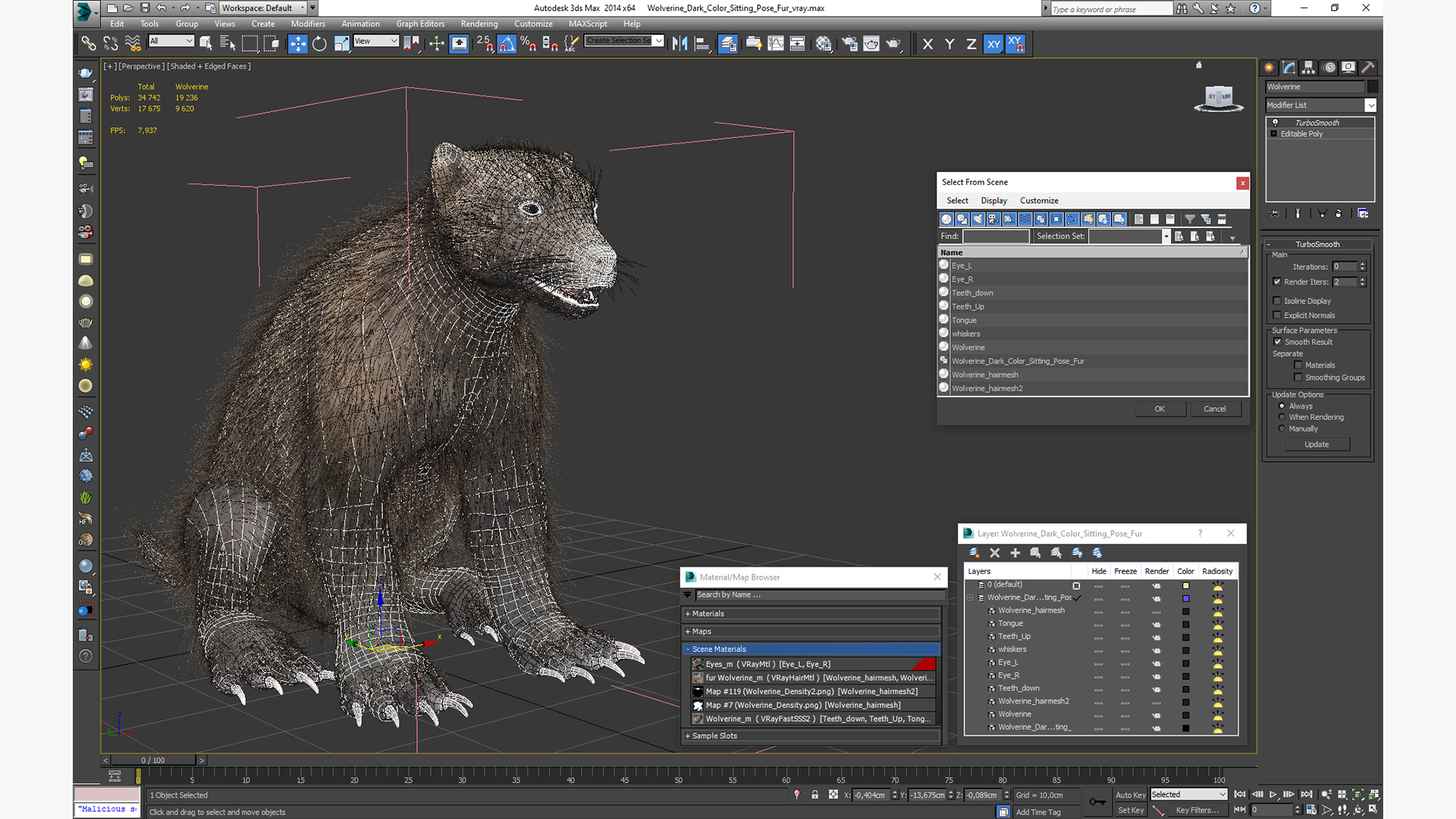Activate the Select and Link tool

tap(89, 44)
